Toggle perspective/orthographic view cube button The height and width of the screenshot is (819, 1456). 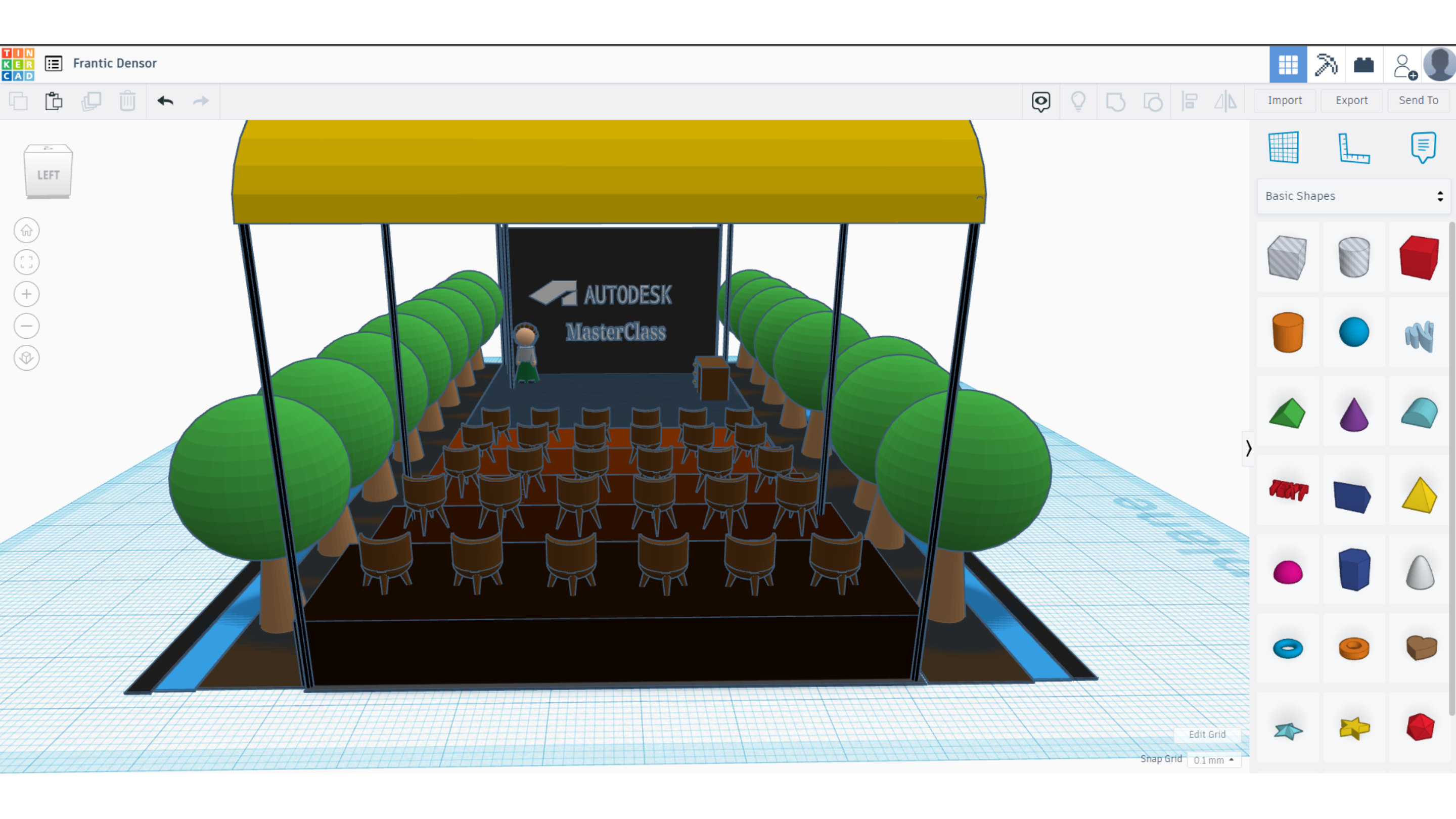27,358
